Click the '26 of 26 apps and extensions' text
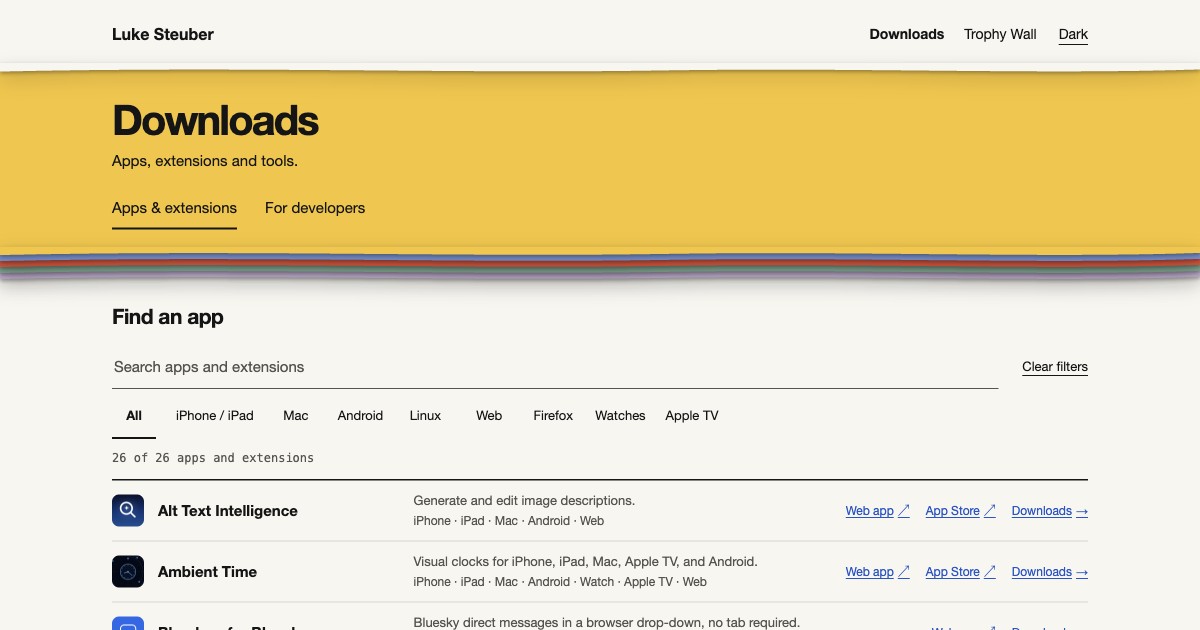 coord(213,457)
